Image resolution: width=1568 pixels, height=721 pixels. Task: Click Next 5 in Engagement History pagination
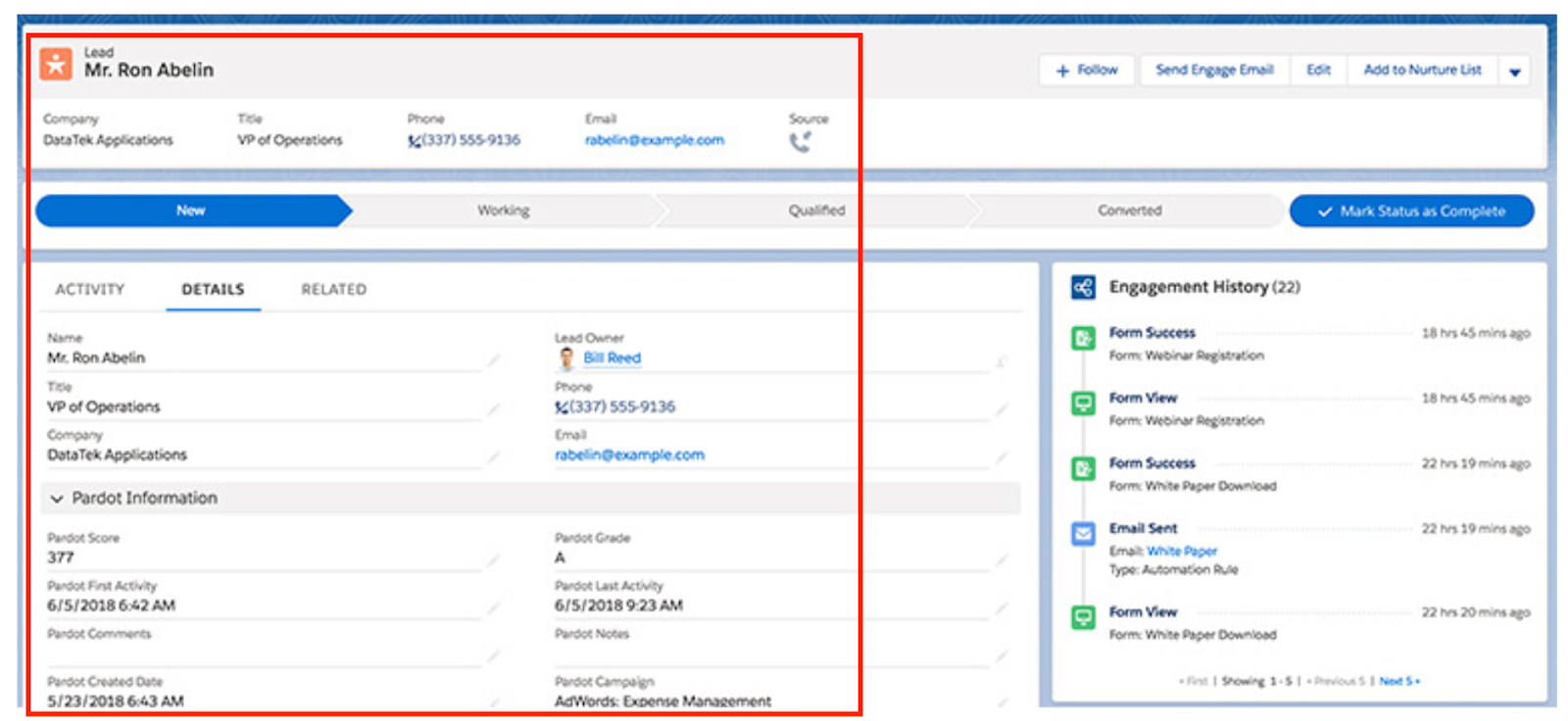1398,681
